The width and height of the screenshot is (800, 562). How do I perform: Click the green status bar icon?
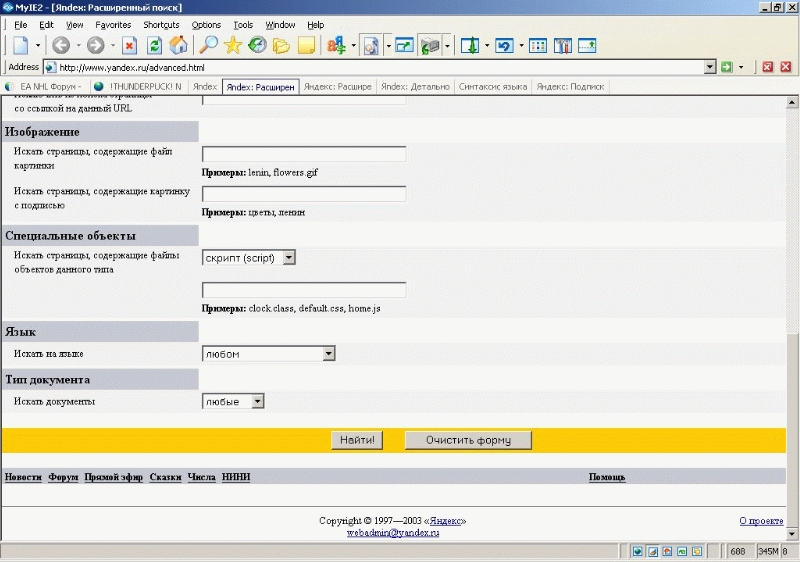[682, 551]
